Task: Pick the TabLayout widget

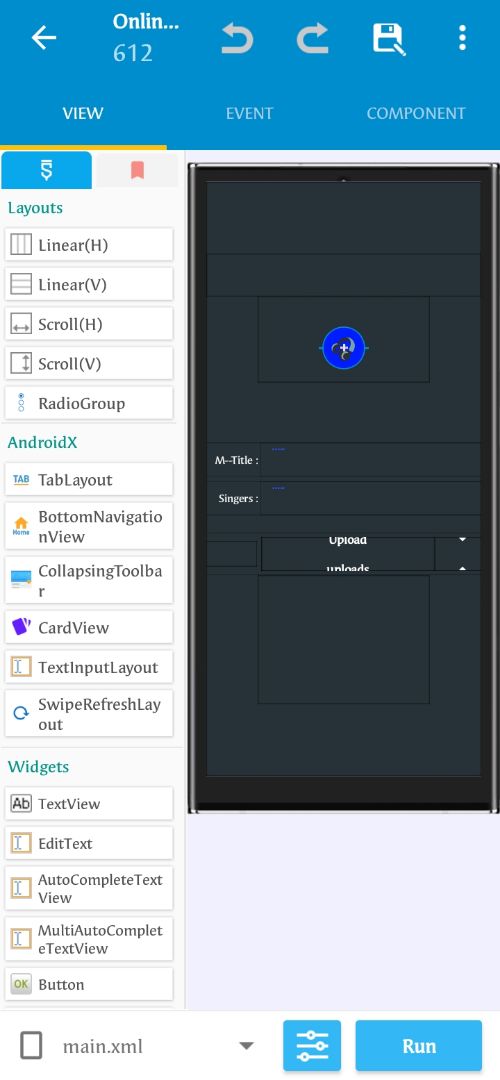Action: coord(89,479)
